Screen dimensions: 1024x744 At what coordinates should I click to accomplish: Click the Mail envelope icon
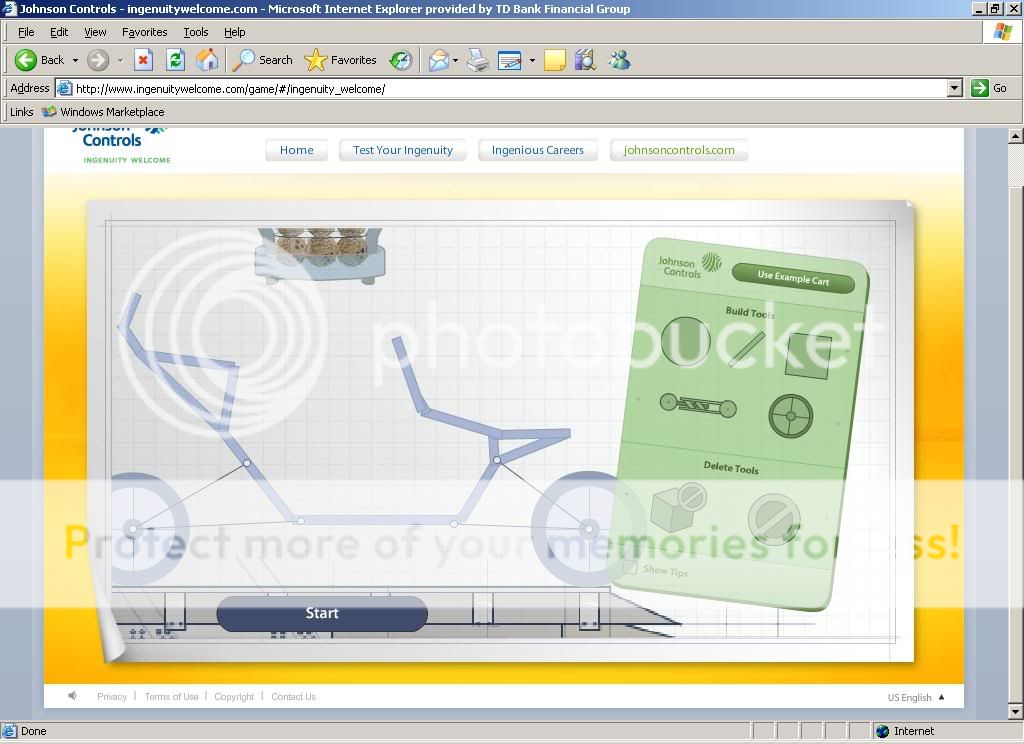pos(439,60)
